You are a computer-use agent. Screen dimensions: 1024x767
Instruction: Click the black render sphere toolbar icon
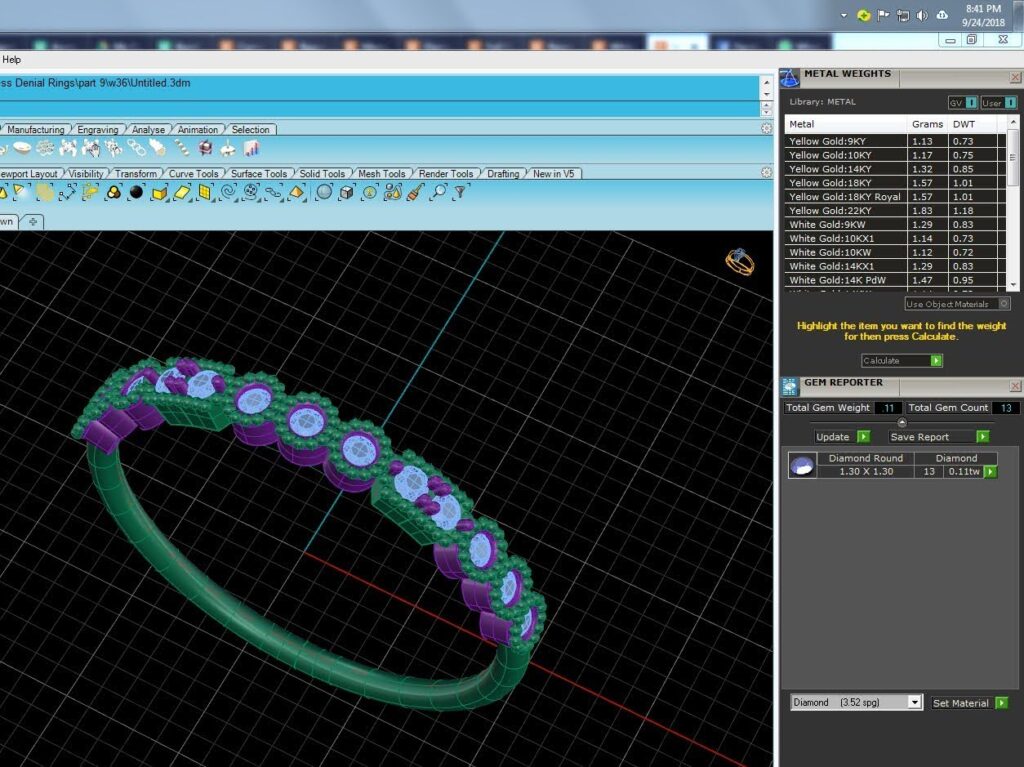pos(136,192)
